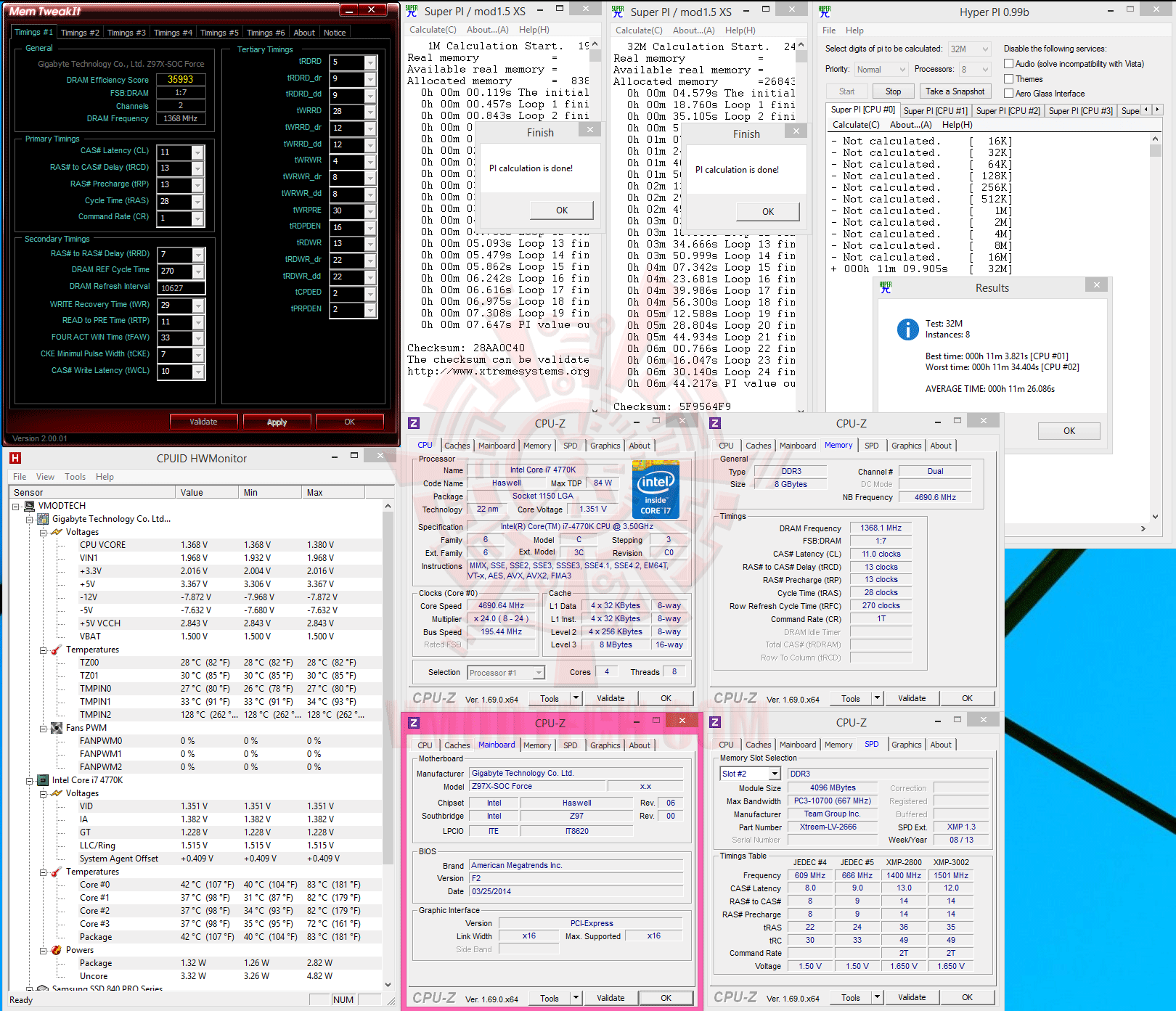
Task: Click the HWMonitor sensor list vertical scrollbar
Action: click(x=388, y=745)
